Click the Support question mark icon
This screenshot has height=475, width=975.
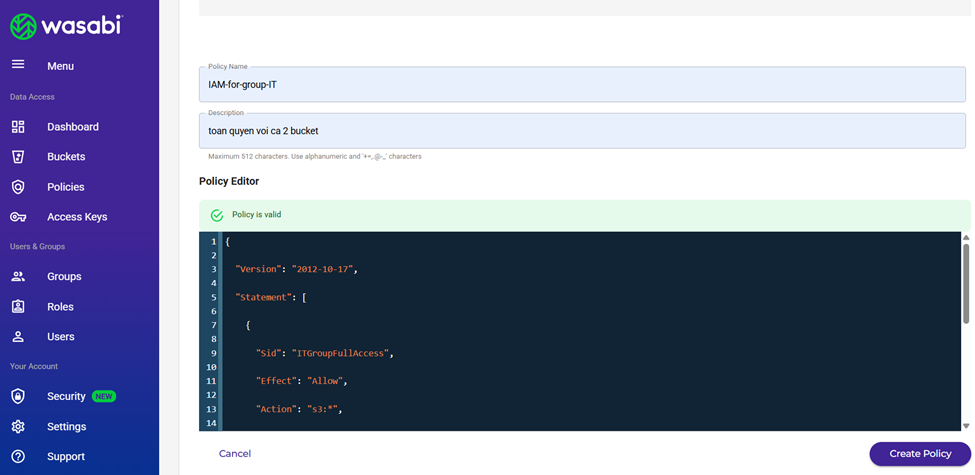click(18, 457)
